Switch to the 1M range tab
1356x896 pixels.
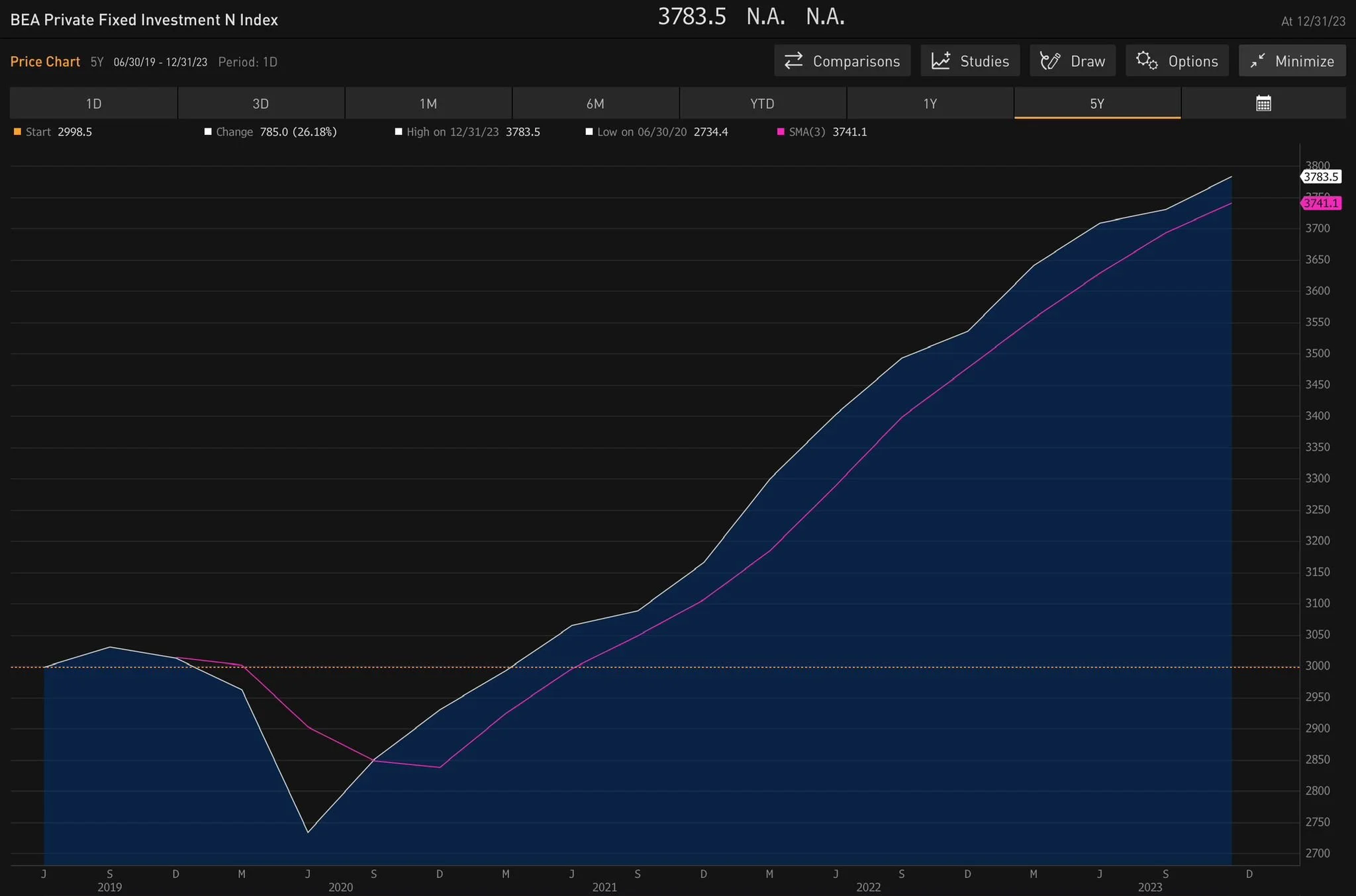(428, 103)
